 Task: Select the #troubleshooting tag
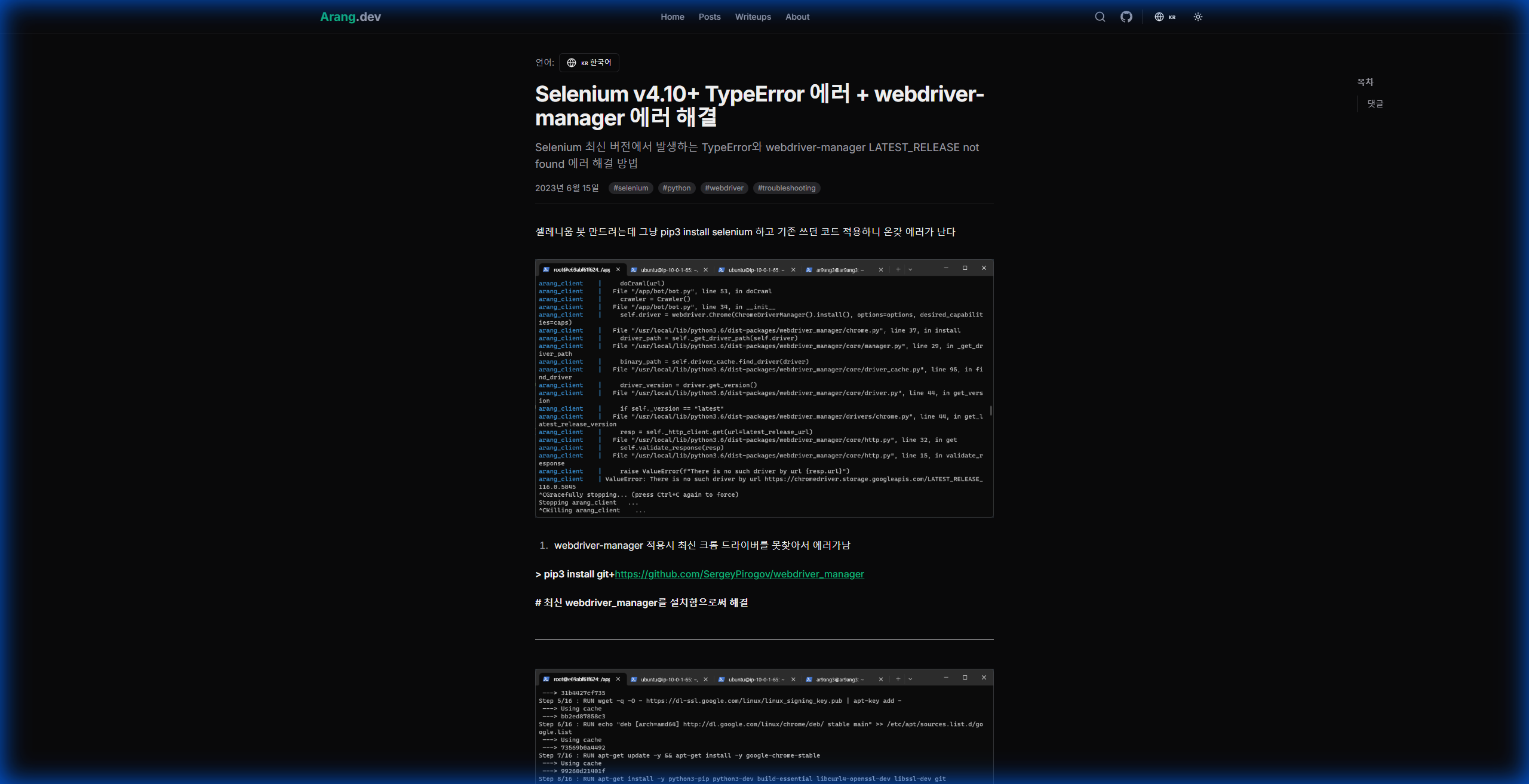[787, 188]
